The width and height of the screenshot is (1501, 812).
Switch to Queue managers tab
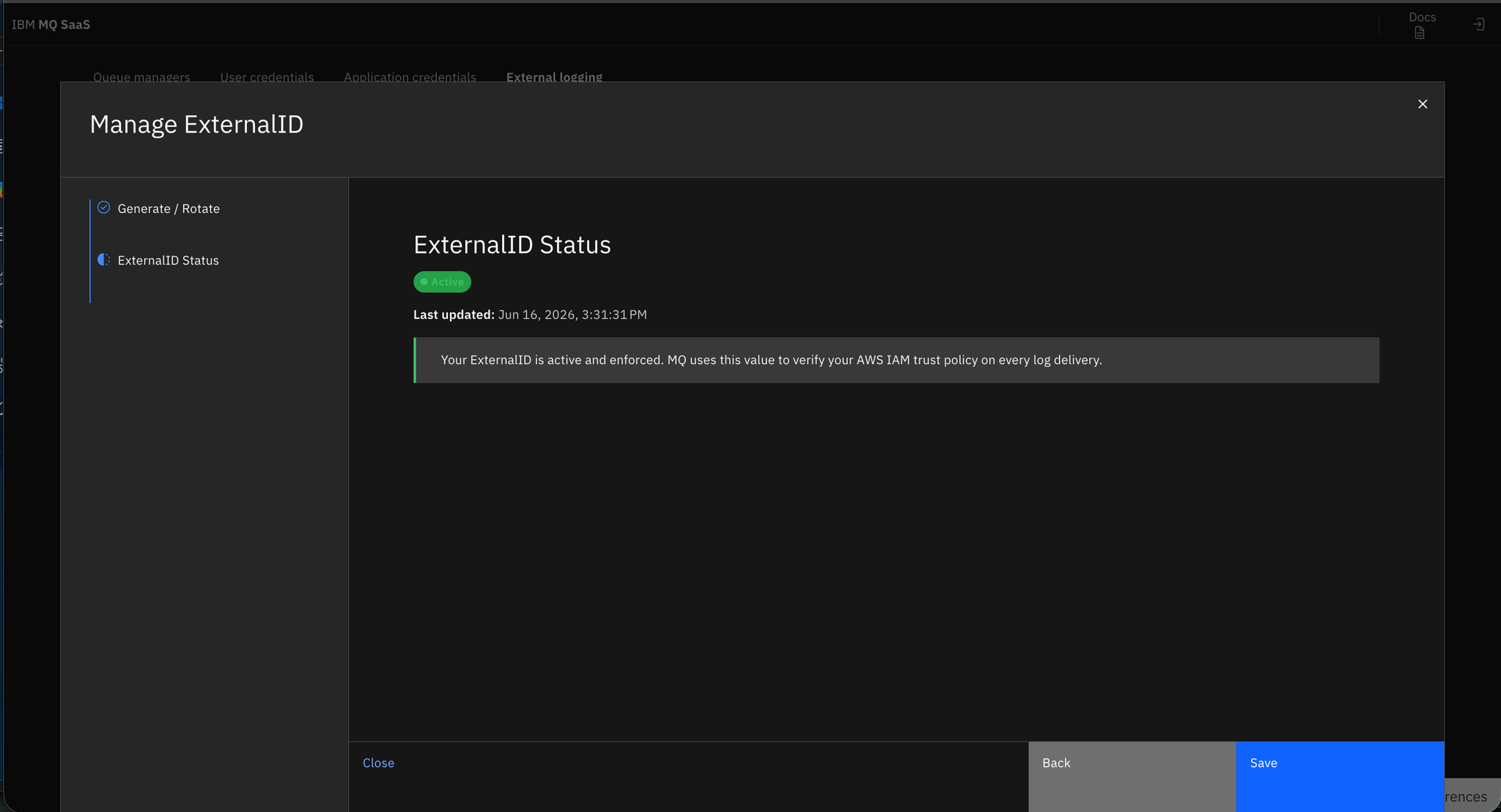pyautogui.click(x=141, y=76)
